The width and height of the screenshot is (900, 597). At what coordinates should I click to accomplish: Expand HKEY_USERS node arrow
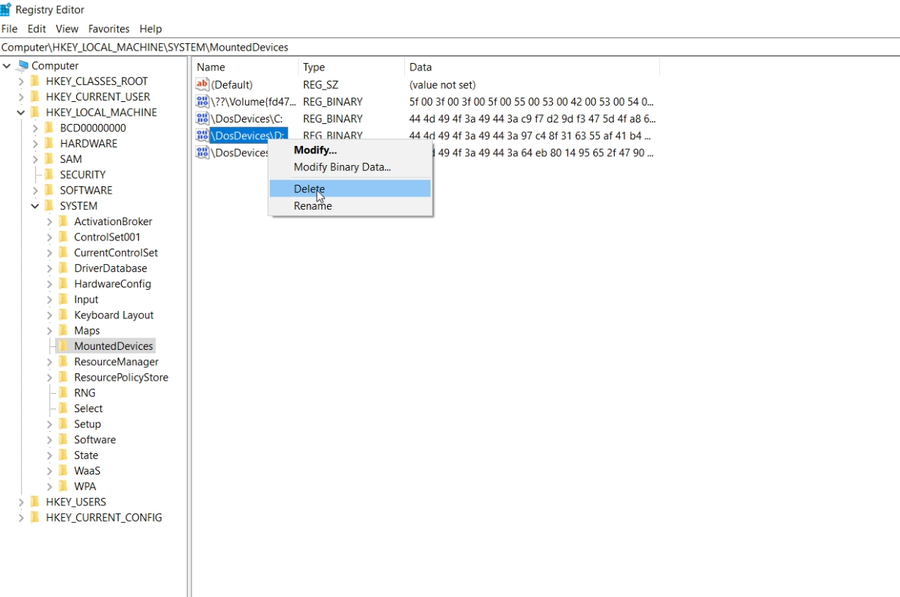21,502
